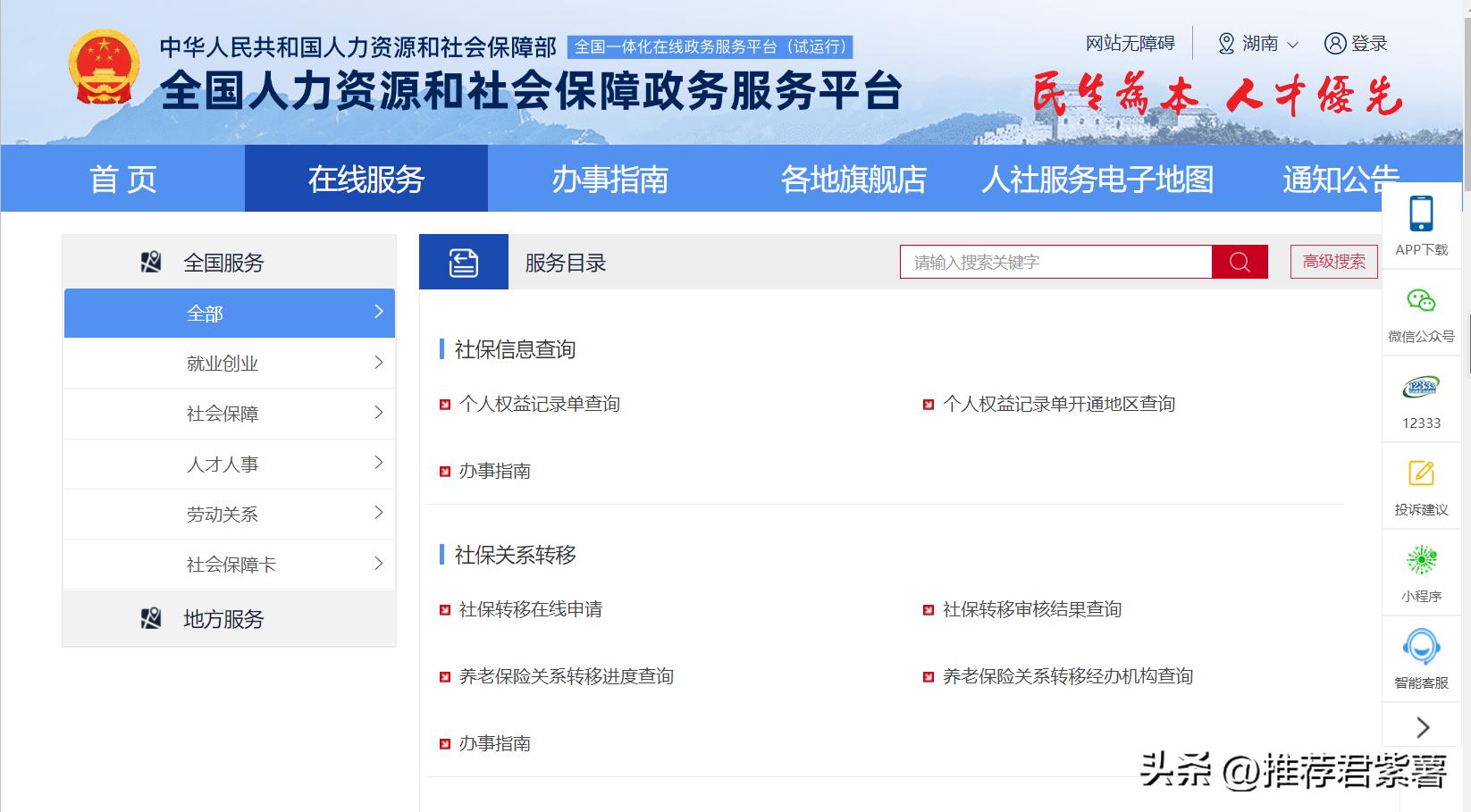Open the 办事指南 menu item
Screen dimensions: 1471x812
612,179
